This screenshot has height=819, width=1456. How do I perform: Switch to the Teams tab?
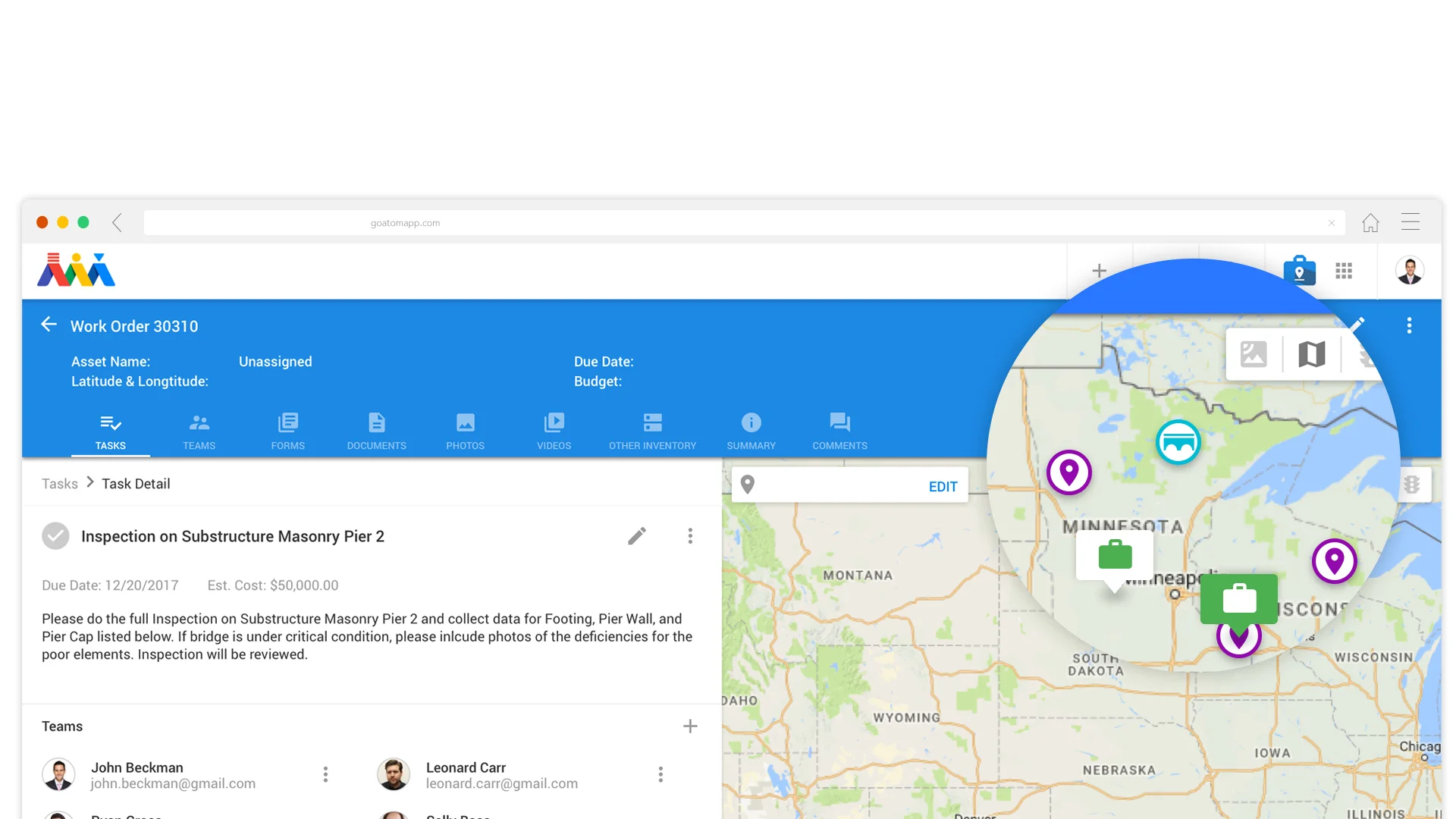click(x=199, y=432)
